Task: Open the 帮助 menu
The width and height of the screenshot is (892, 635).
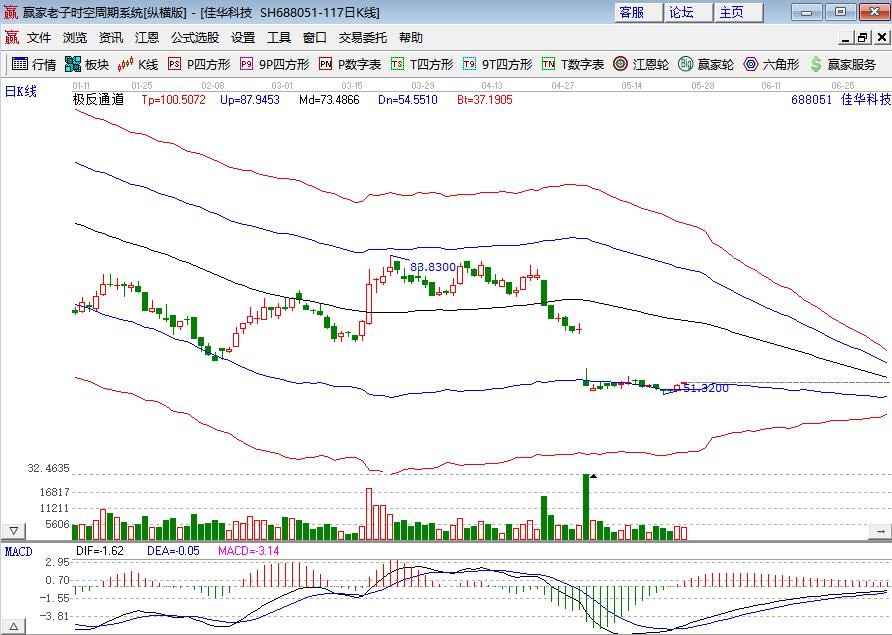Action: pyautogui.click(x=411, y=38)
